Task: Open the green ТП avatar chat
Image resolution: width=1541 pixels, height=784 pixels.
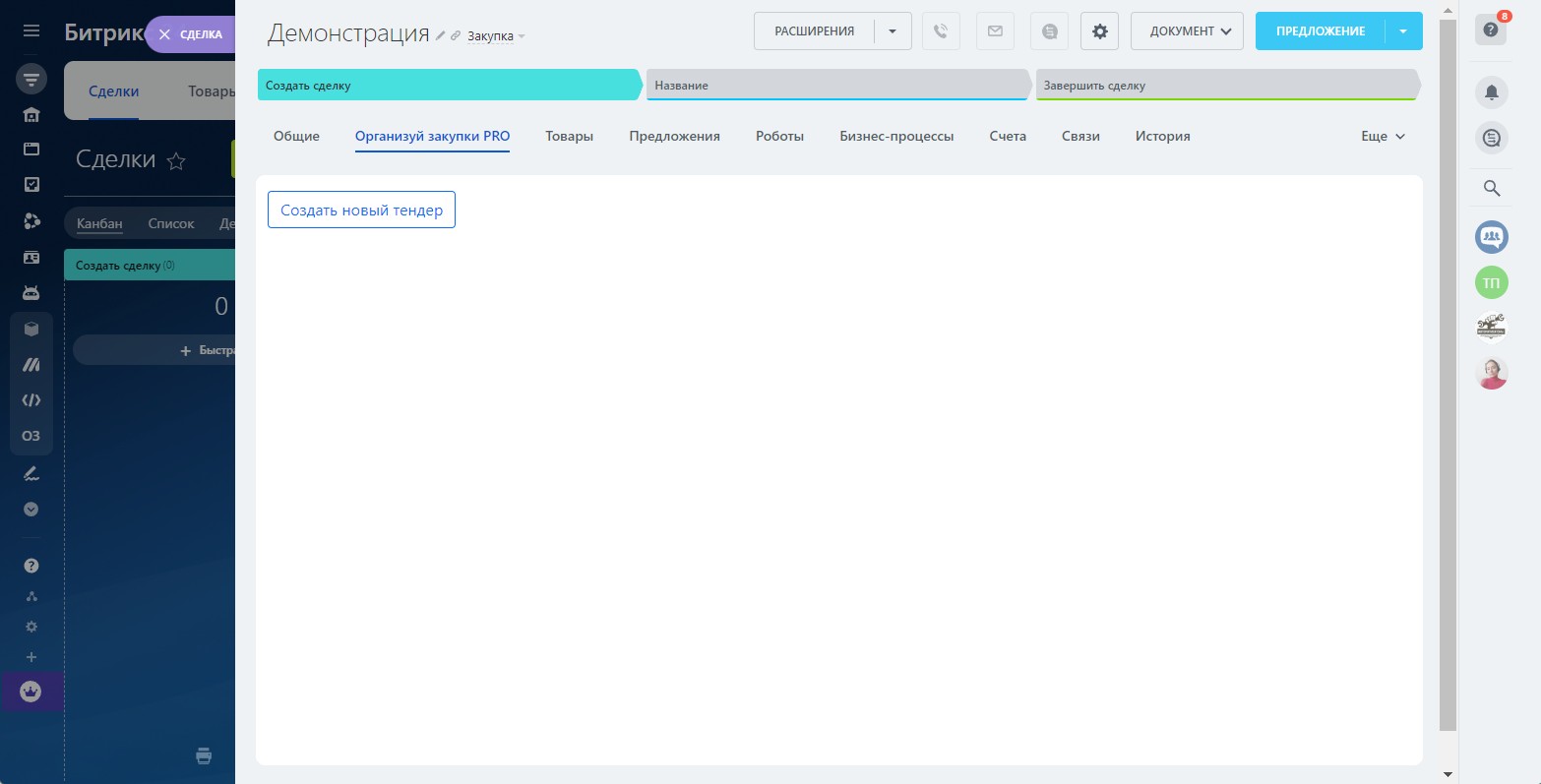Action: pos(1492,283)
